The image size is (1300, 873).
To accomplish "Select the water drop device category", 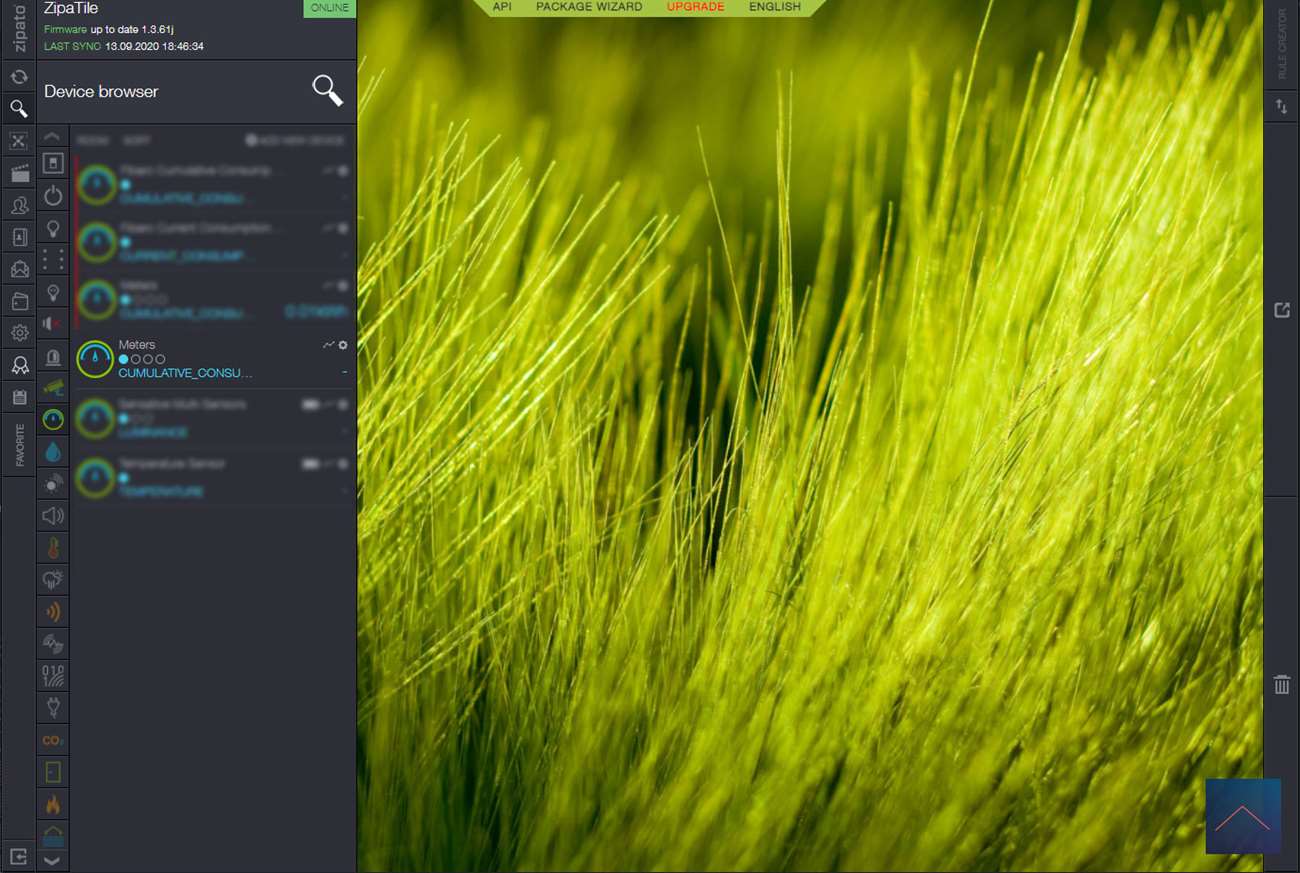I will tap(53, 452).
